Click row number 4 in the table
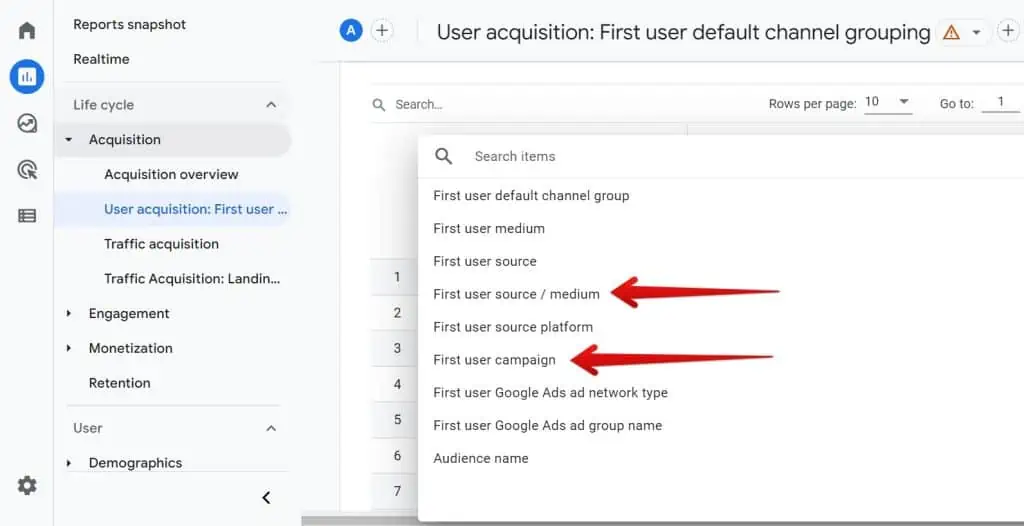The height and width of the screenshot is (526, 1024). pos(397,384)
